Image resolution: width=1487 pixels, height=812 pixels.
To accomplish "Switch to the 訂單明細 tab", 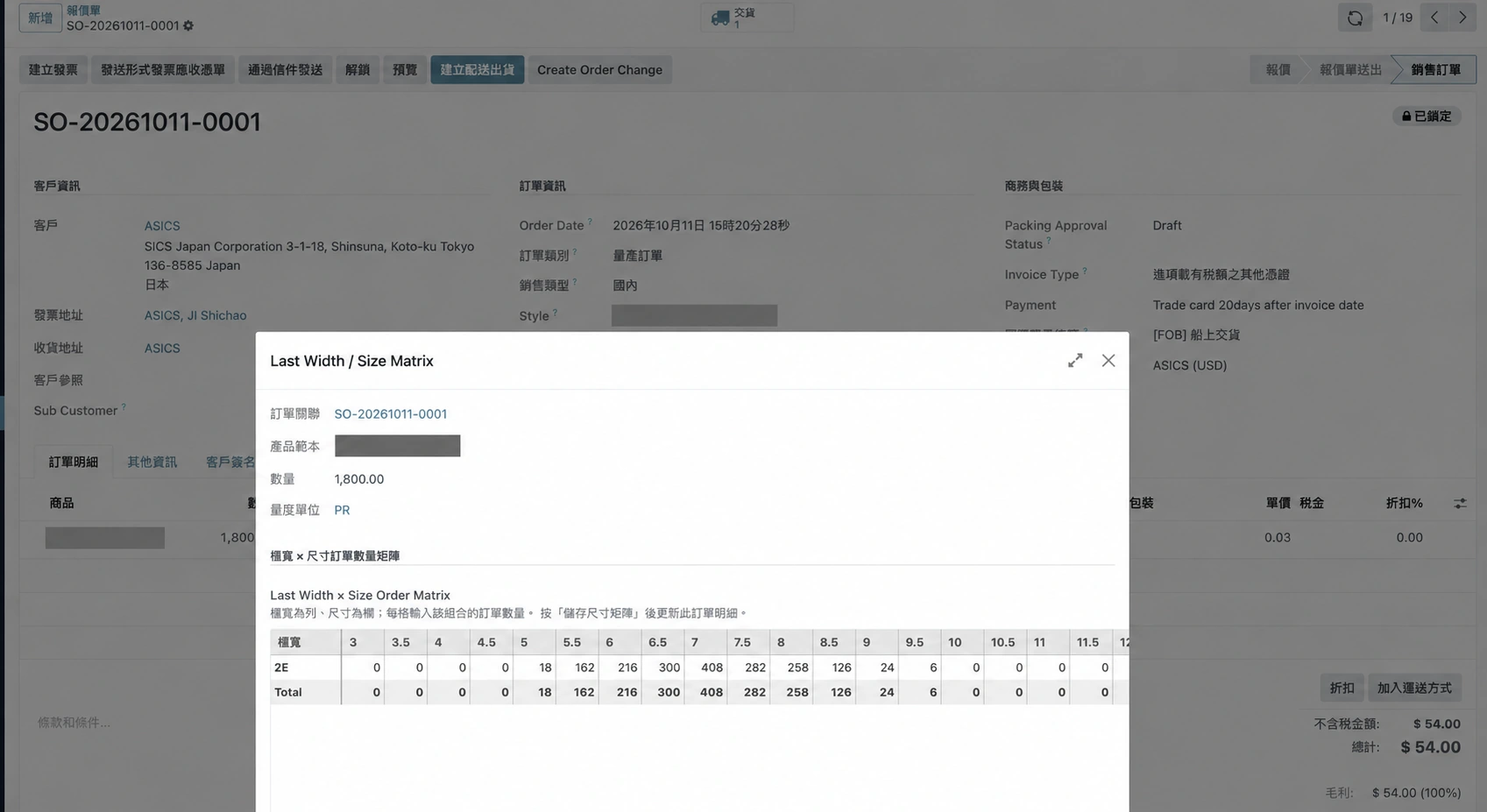I will [74, 462].
